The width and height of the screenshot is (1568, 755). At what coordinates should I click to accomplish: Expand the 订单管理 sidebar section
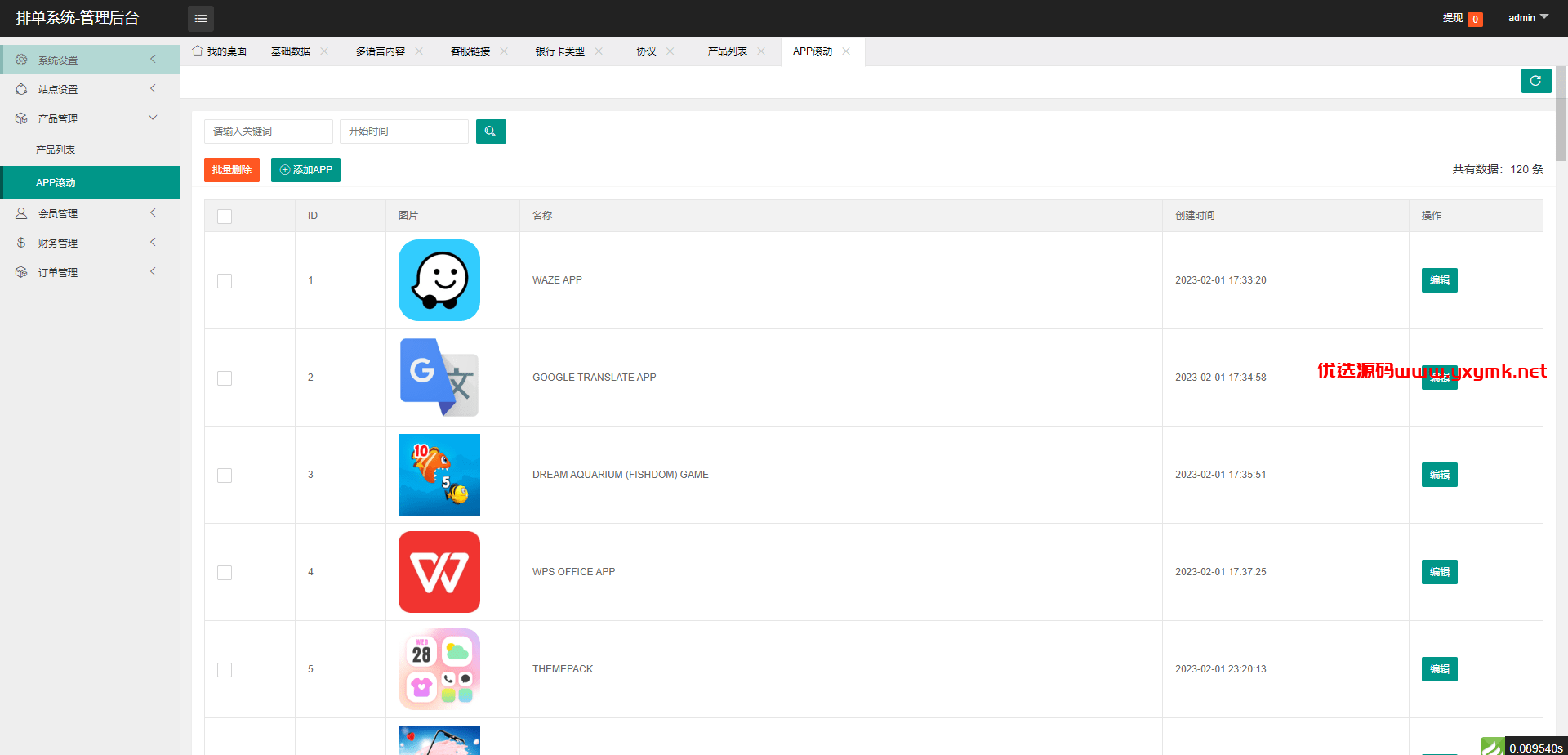click(x=90, y=272)
